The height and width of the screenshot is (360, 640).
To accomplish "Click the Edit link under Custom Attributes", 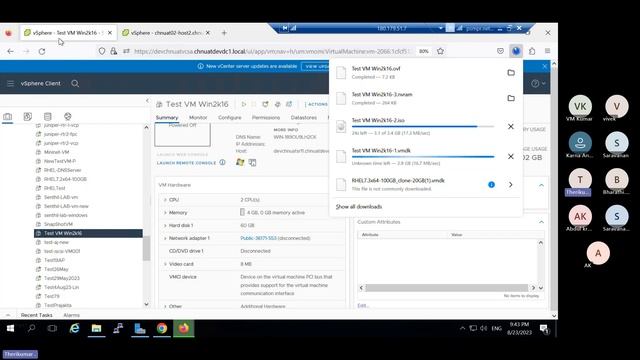I will tap(362, 305).
